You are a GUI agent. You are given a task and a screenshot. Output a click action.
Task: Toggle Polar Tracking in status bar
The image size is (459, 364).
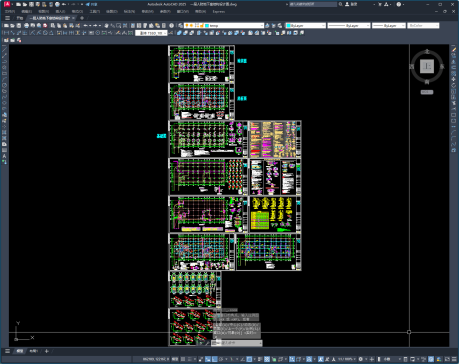click(x=221, y=359)
